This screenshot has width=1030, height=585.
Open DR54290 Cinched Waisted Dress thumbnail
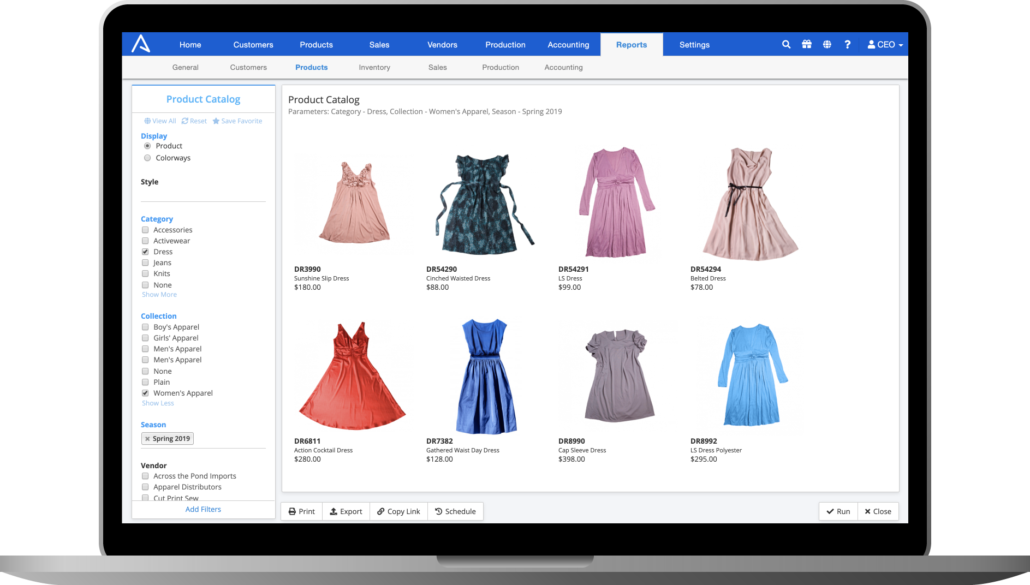tap(485, 204)
